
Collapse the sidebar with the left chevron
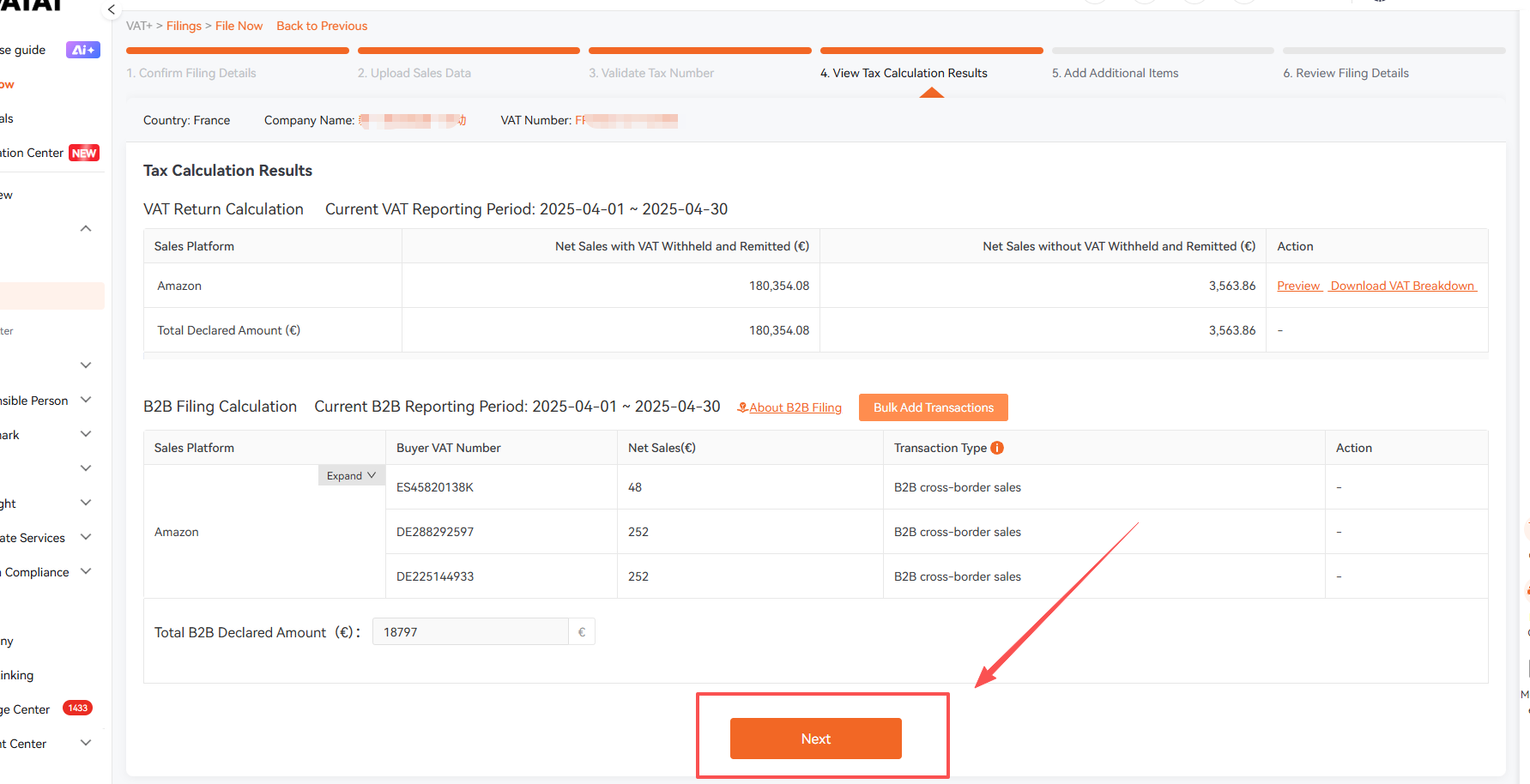(x=111, y=9)
